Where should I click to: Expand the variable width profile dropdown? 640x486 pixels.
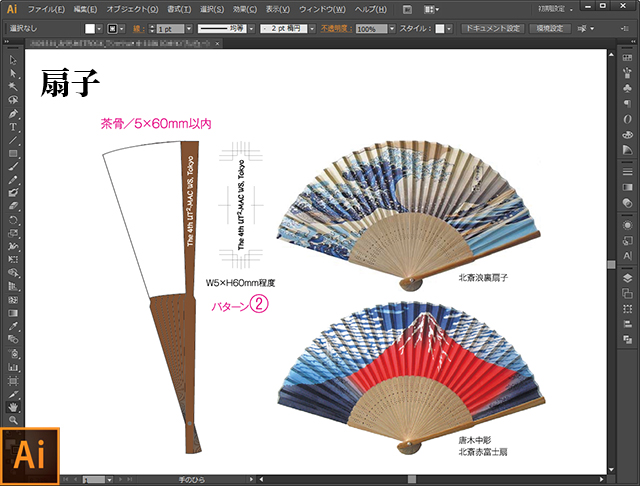point(251,29)
